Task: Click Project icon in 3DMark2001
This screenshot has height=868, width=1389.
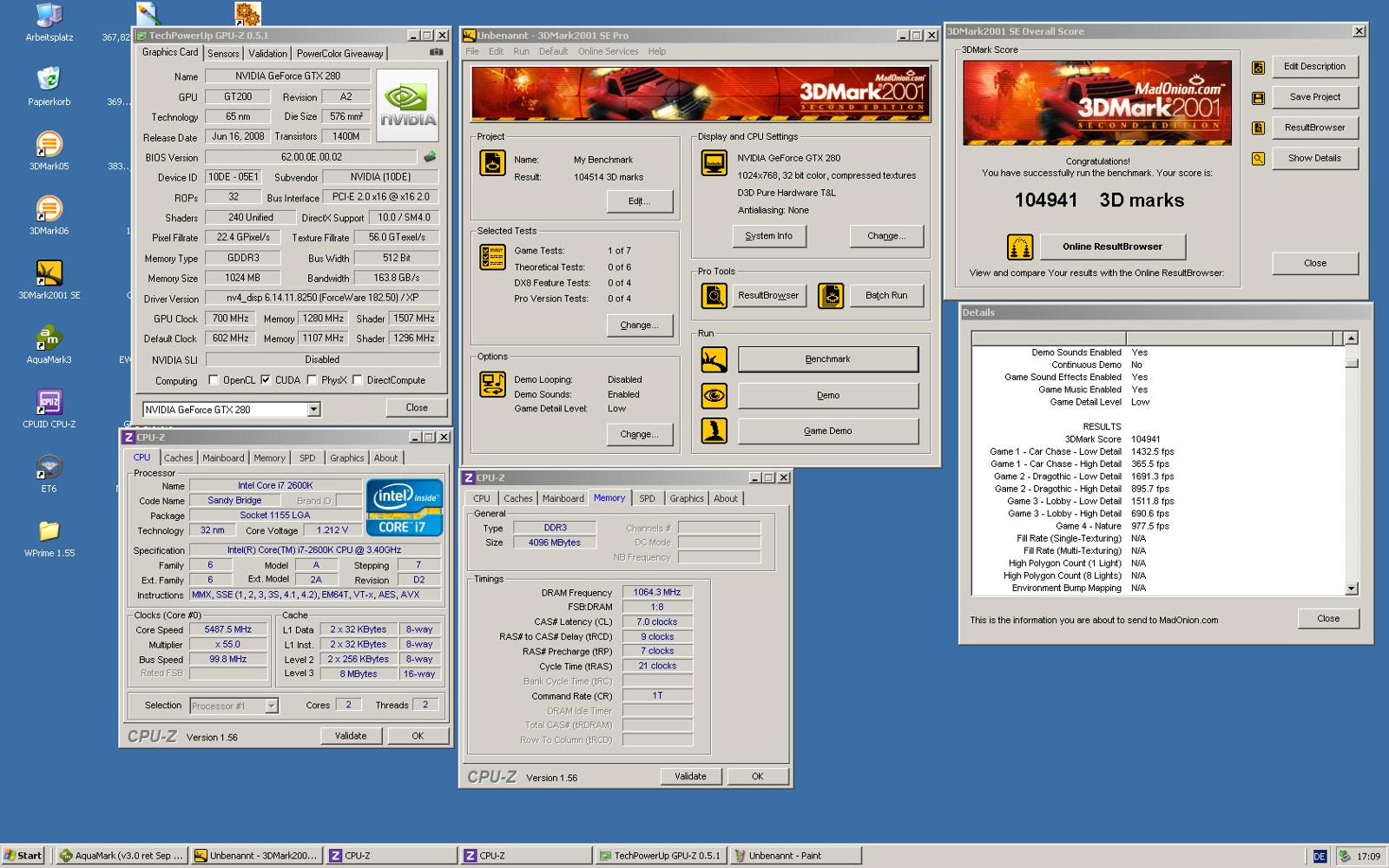Action: tap(492, 162)
